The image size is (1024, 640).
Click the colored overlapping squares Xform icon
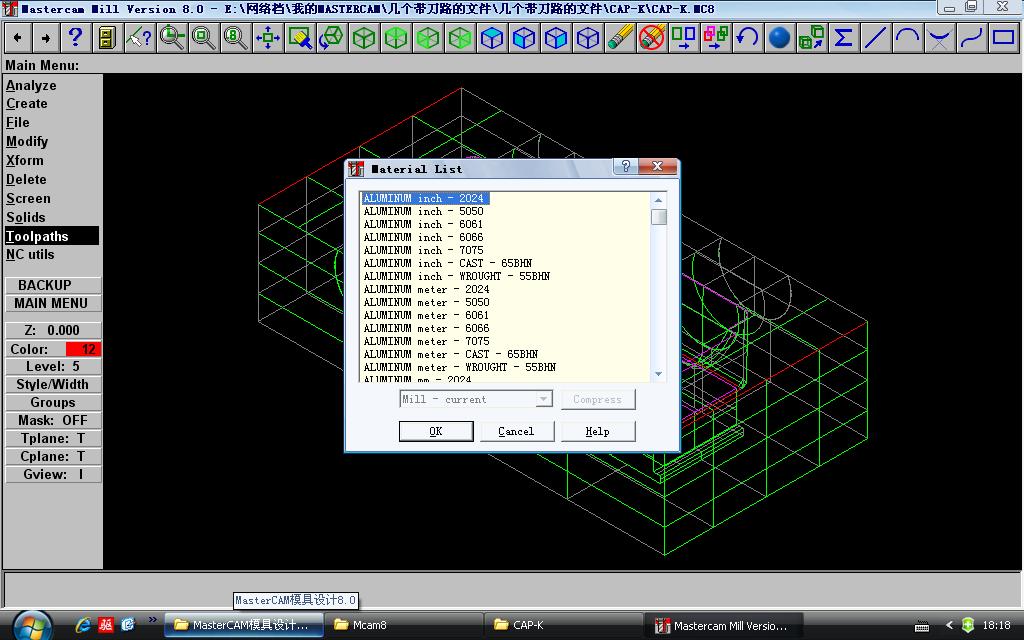716,38
